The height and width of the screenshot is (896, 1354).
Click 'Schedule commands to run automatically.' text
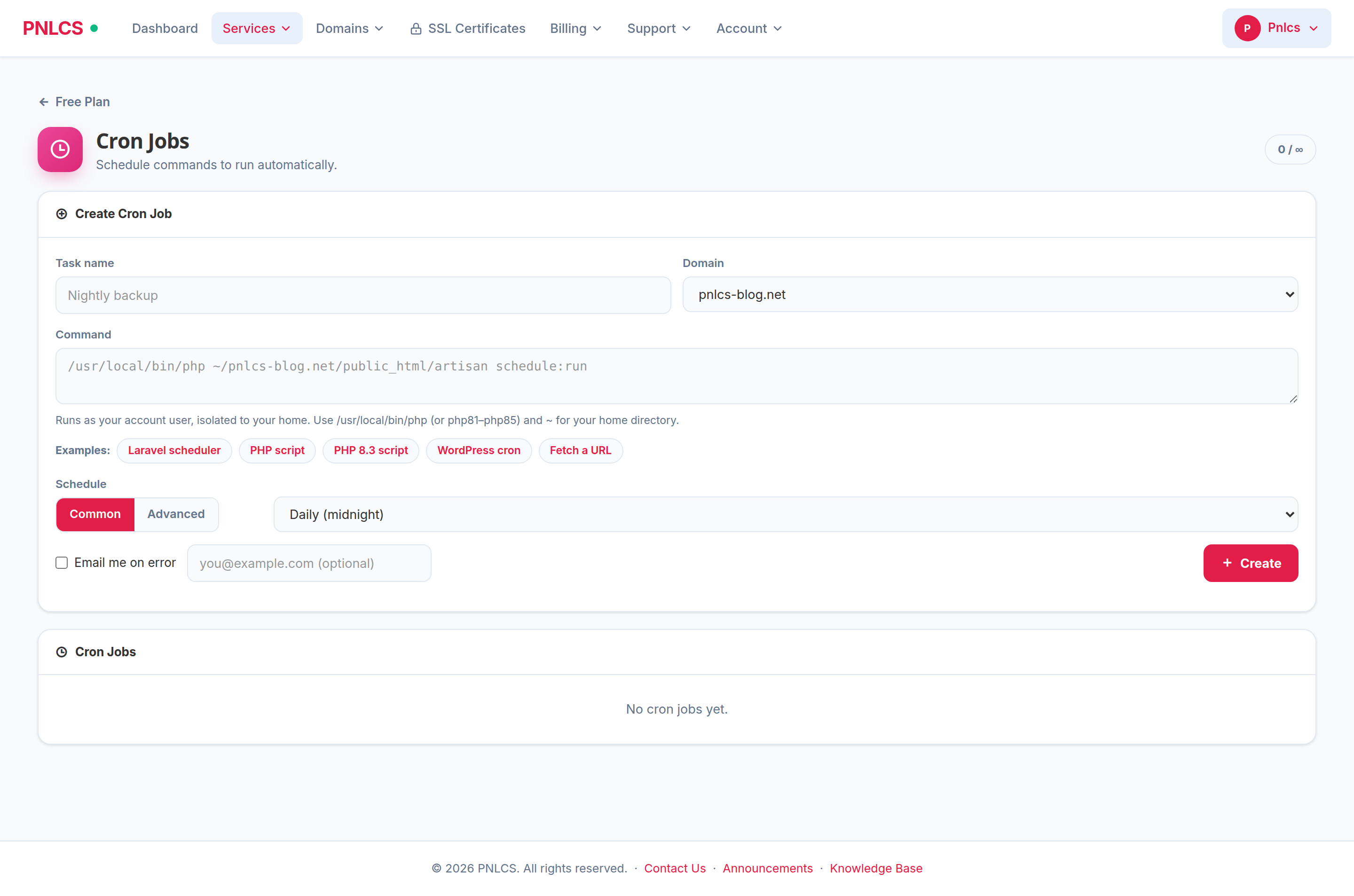coord(216,165)
